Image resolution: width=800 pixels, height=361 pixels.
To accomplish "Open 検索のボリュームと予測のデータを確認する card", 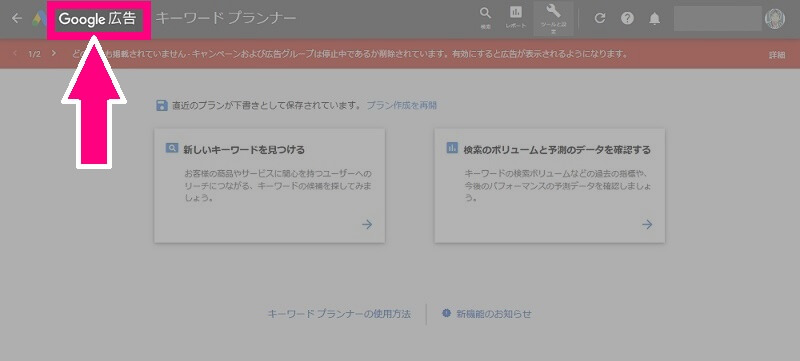I will pos(549,186).
